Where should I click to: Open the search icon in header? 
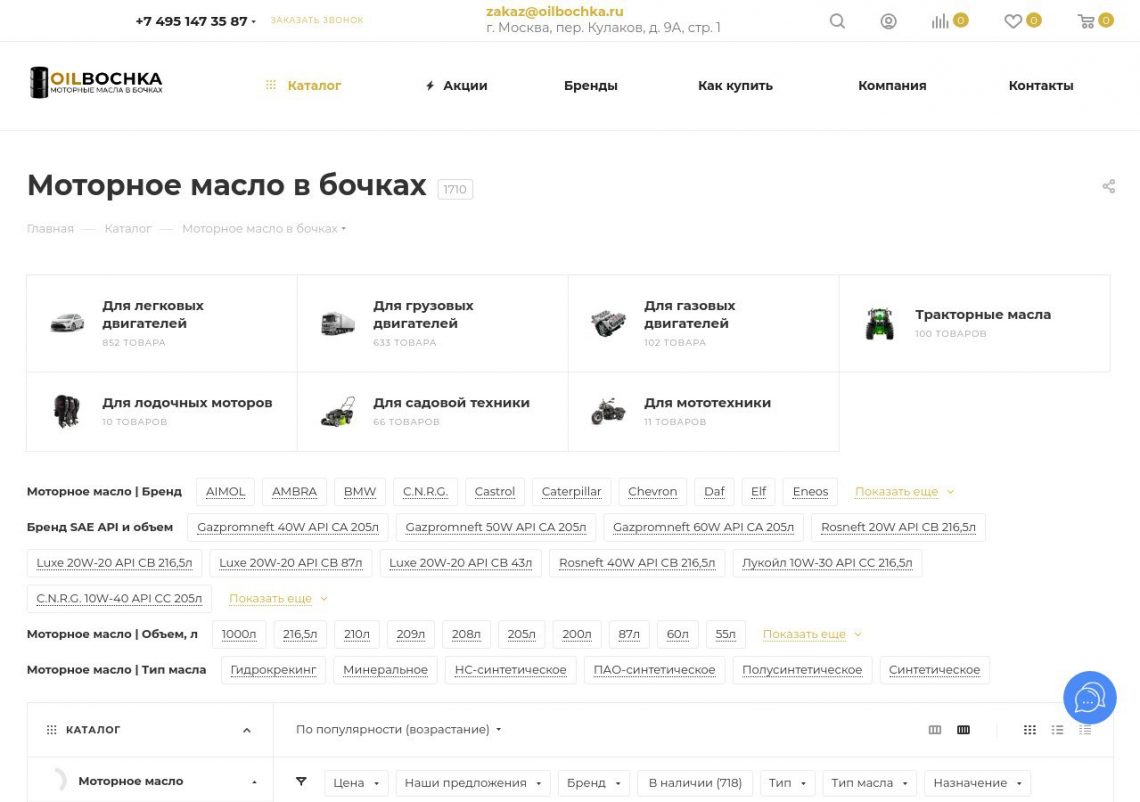tap(837, 20)
